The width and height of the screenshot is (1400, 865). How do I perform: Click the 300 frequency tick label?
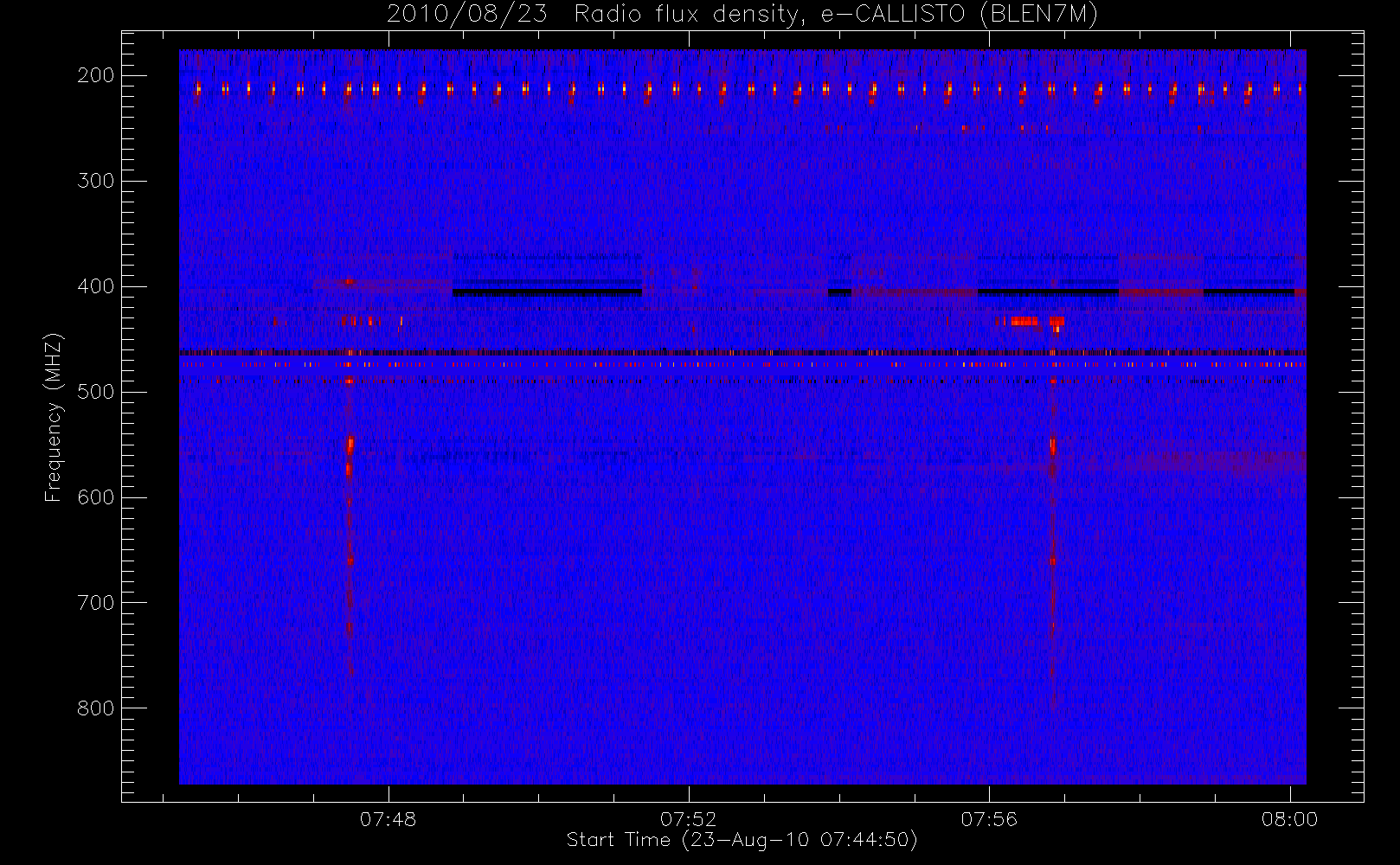pyautogui.click(x=96, y=181)
